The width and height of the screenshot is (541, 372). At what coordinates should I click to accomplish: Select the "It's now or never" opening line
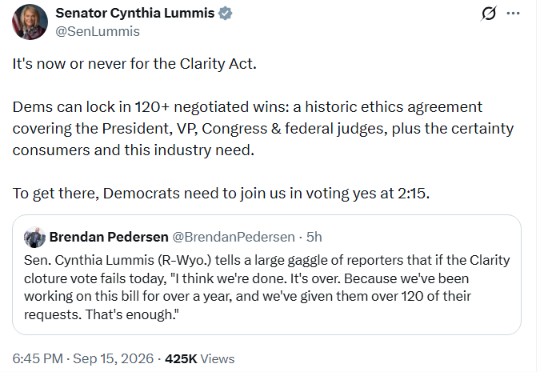(135, 64)
